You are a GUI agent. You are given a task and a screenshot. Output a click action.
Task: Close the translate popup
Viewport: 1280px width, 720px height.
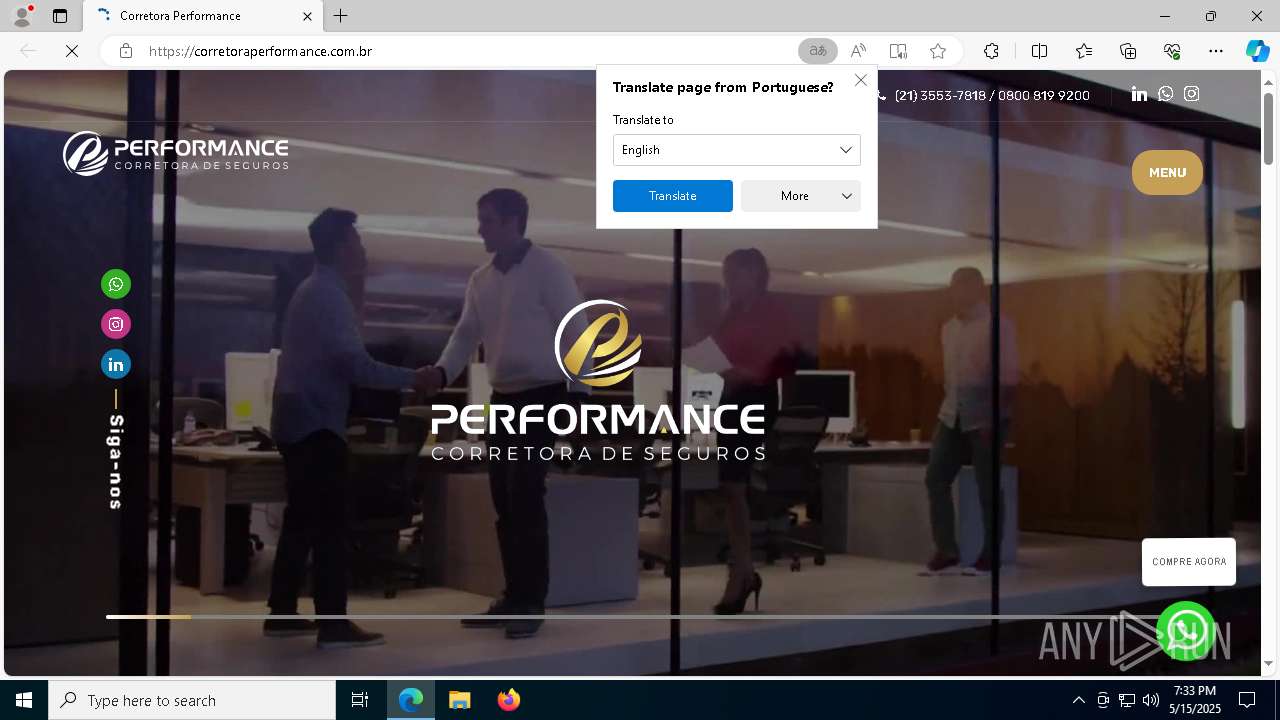pyautogui.click(x=861, y=80)
